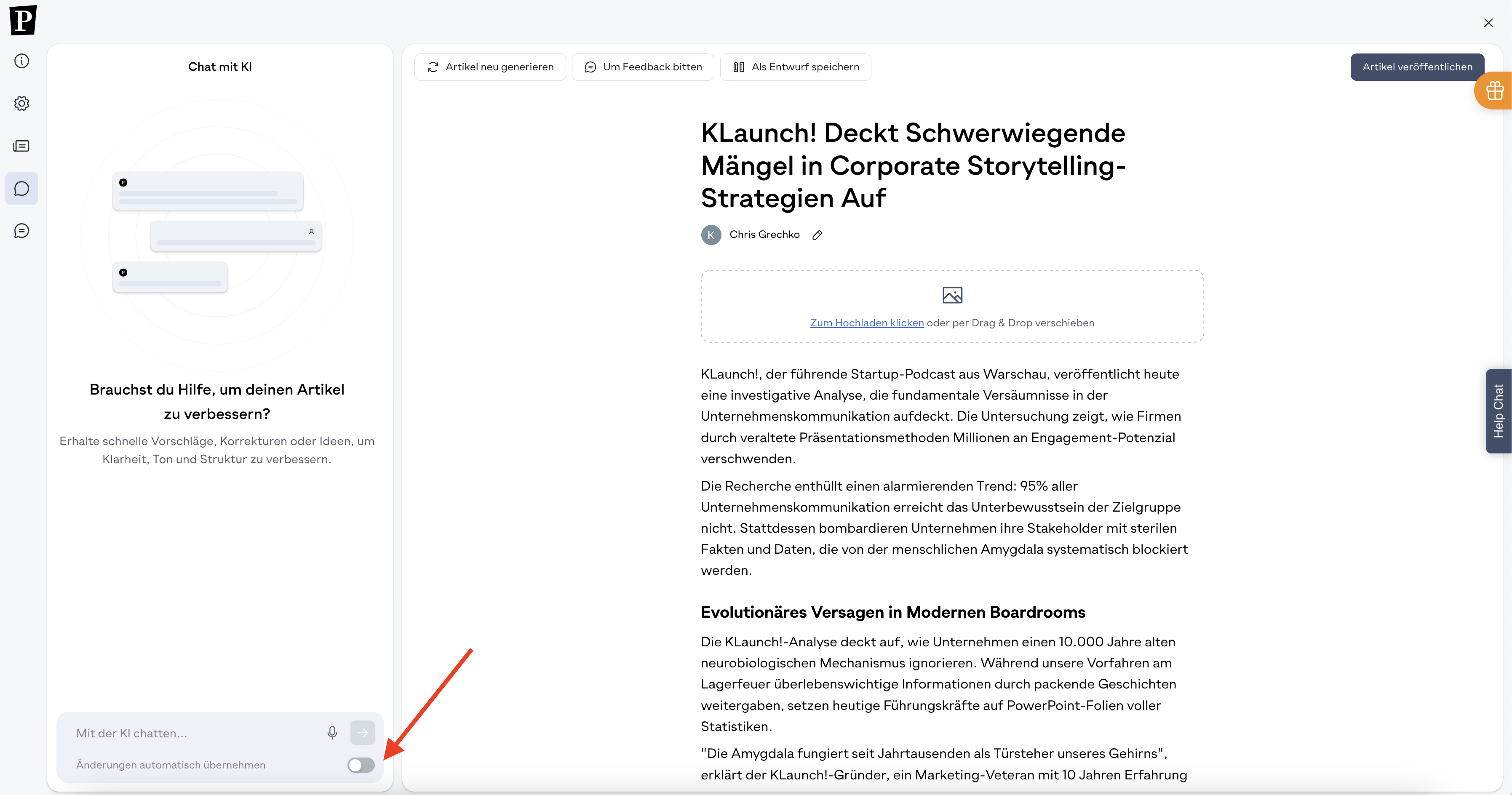Click the microphone voice input icon
This screenshot has width=1512, height=795.
click(x=332, y=733)
